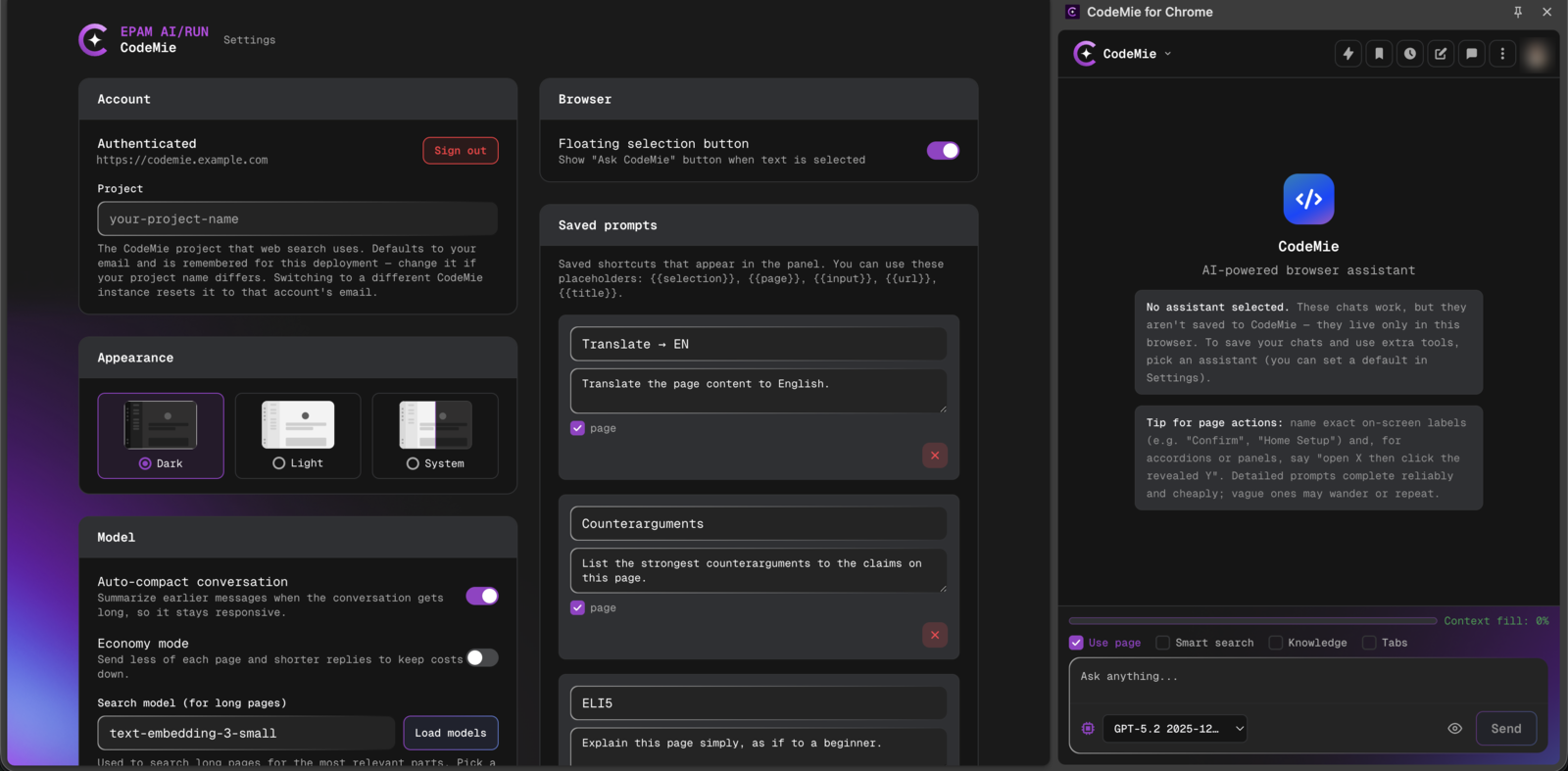
Task: Click the ELI5 prompt title field
Action: click(x=759, y=702)
